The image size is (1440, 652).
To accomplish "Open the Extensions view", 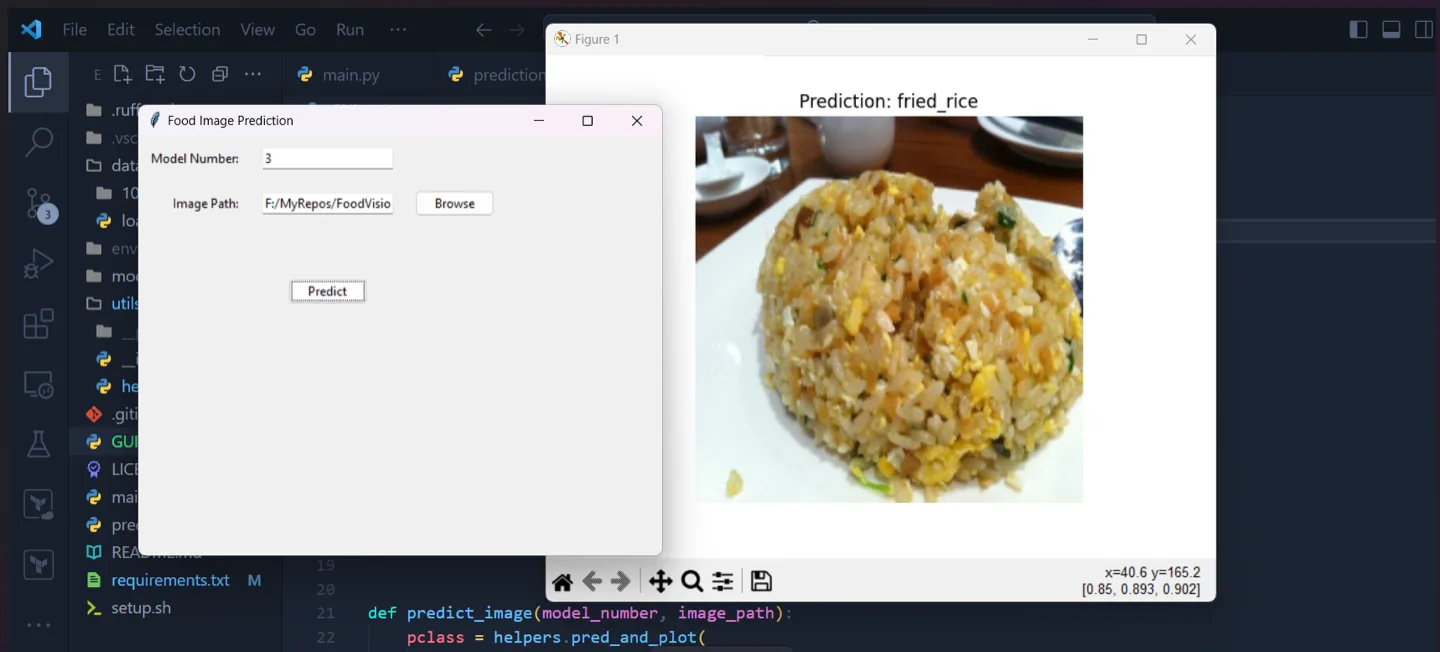I will point(38,324).
